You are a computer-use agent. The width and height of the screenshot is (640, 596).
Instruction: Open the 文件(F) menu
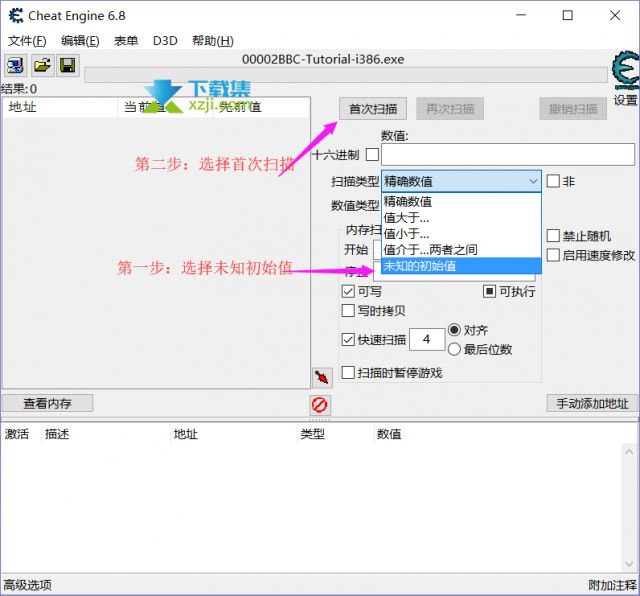pyautogui.click(x=27, y=41)
